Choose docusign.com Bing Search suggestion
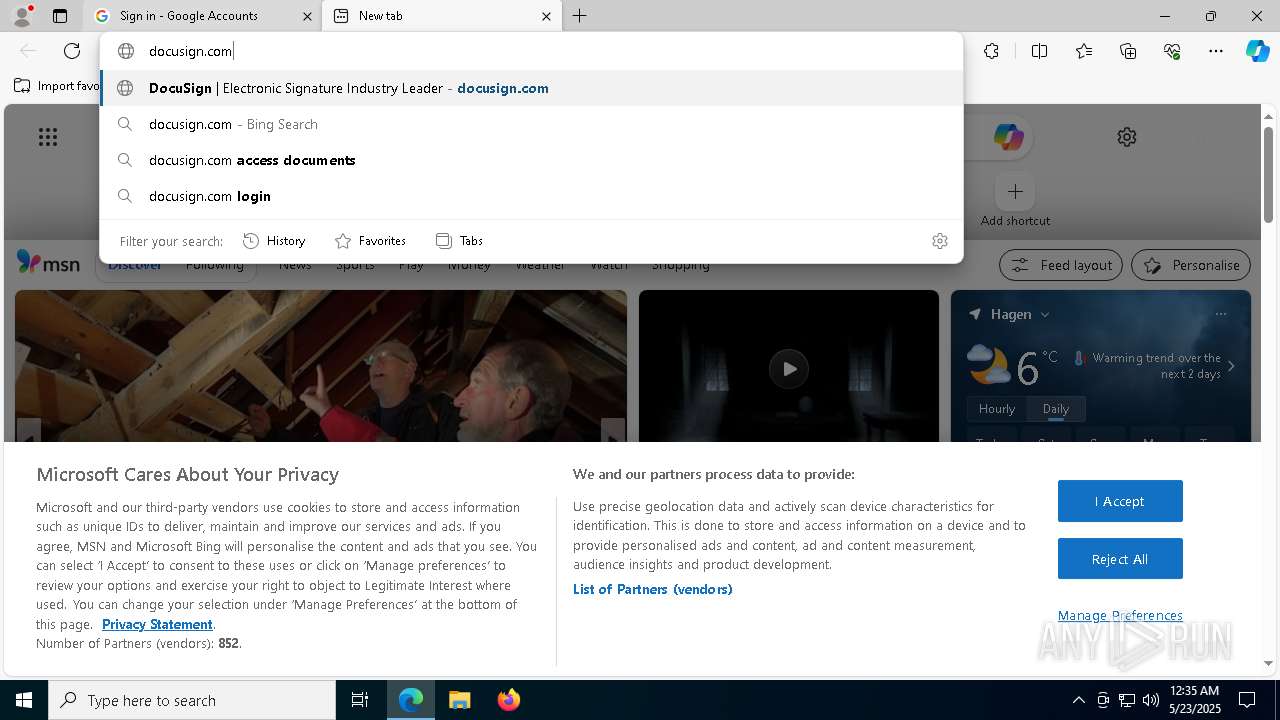Viewport: 1280px width, 720px height. [532, 124]
